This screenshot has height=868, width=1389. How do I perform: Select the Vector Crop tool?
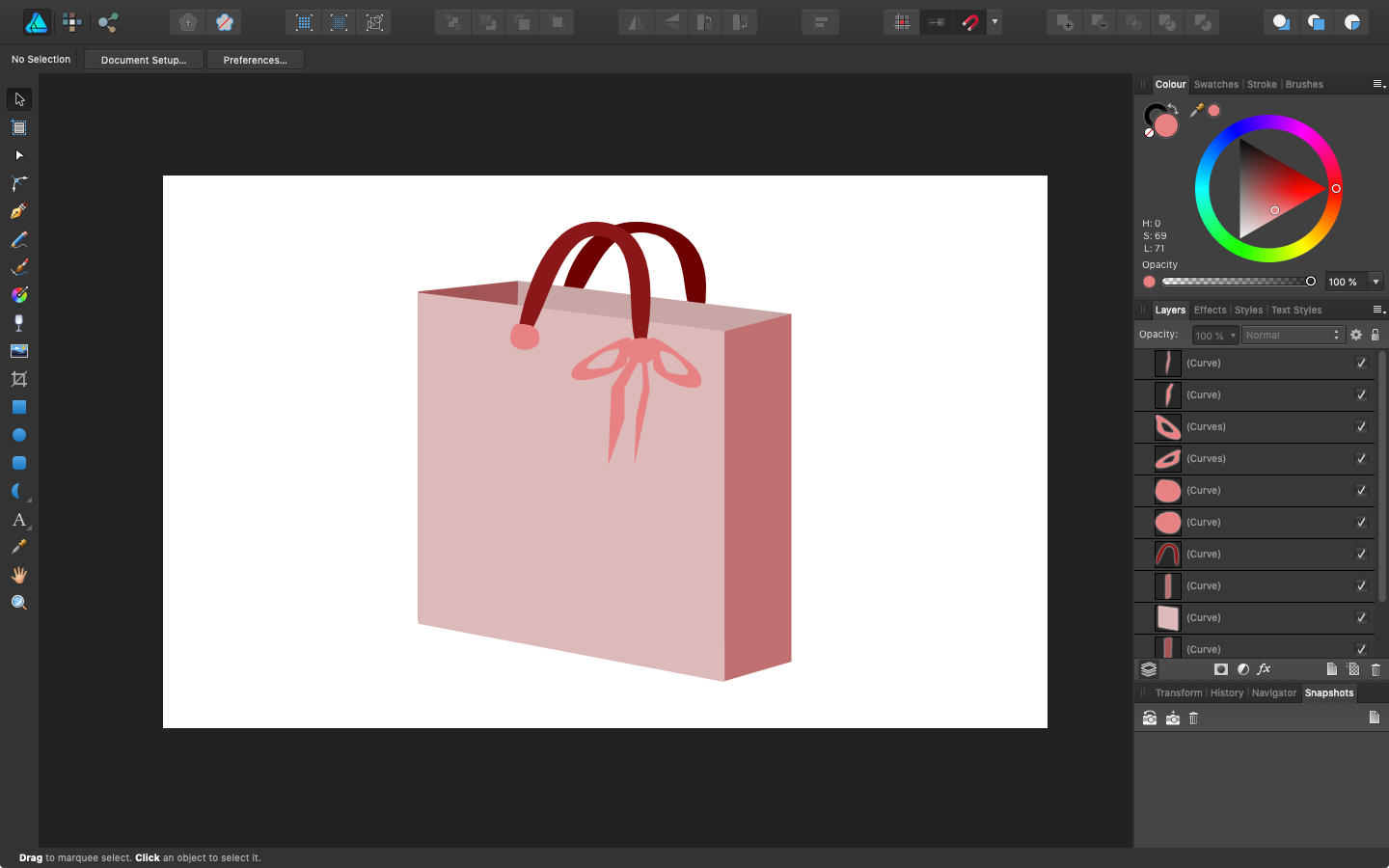[19, 379]
